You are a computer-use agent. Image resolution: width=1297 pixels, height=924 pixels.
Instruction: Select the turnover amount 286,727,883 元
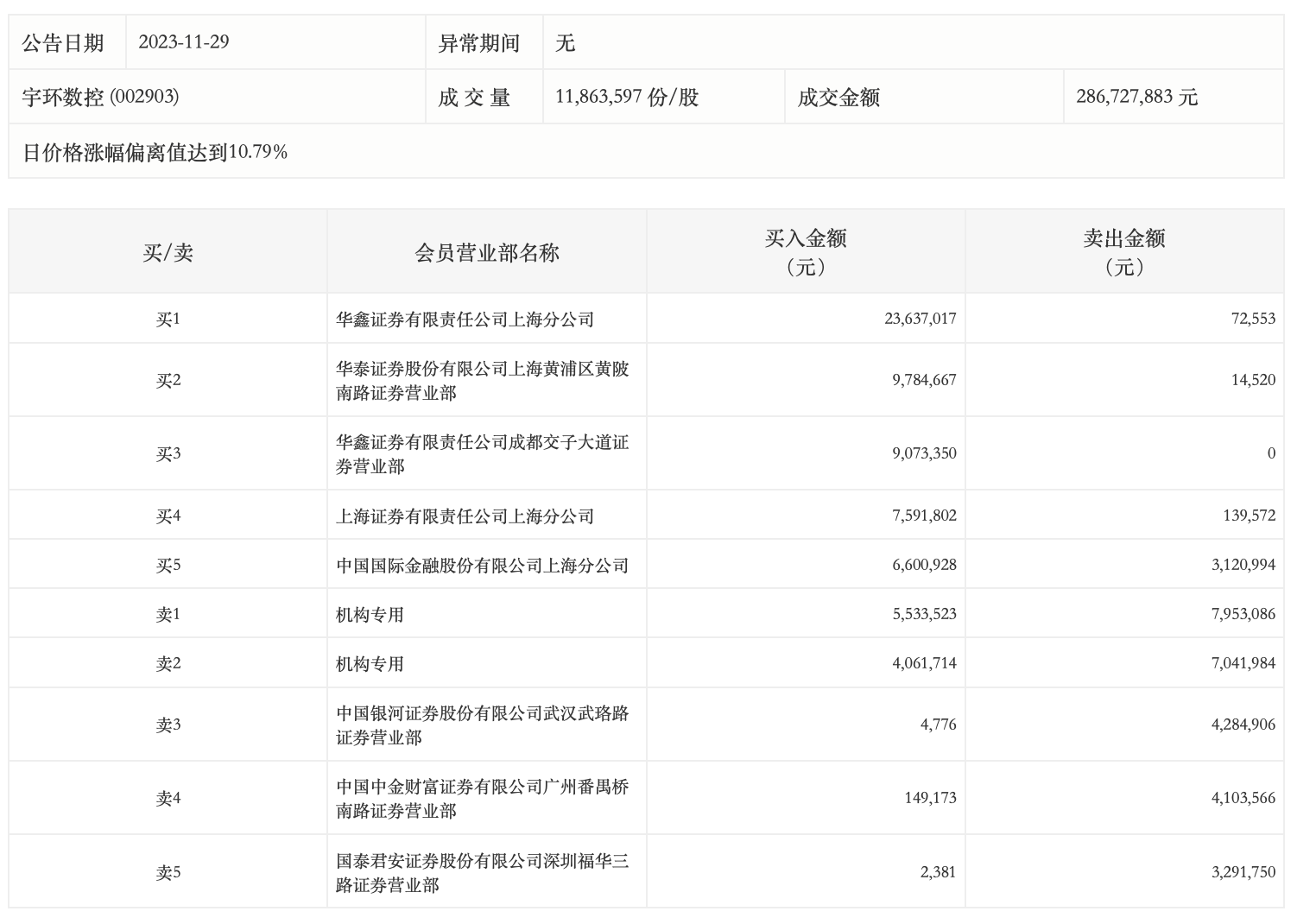[x=1136, y=97]
